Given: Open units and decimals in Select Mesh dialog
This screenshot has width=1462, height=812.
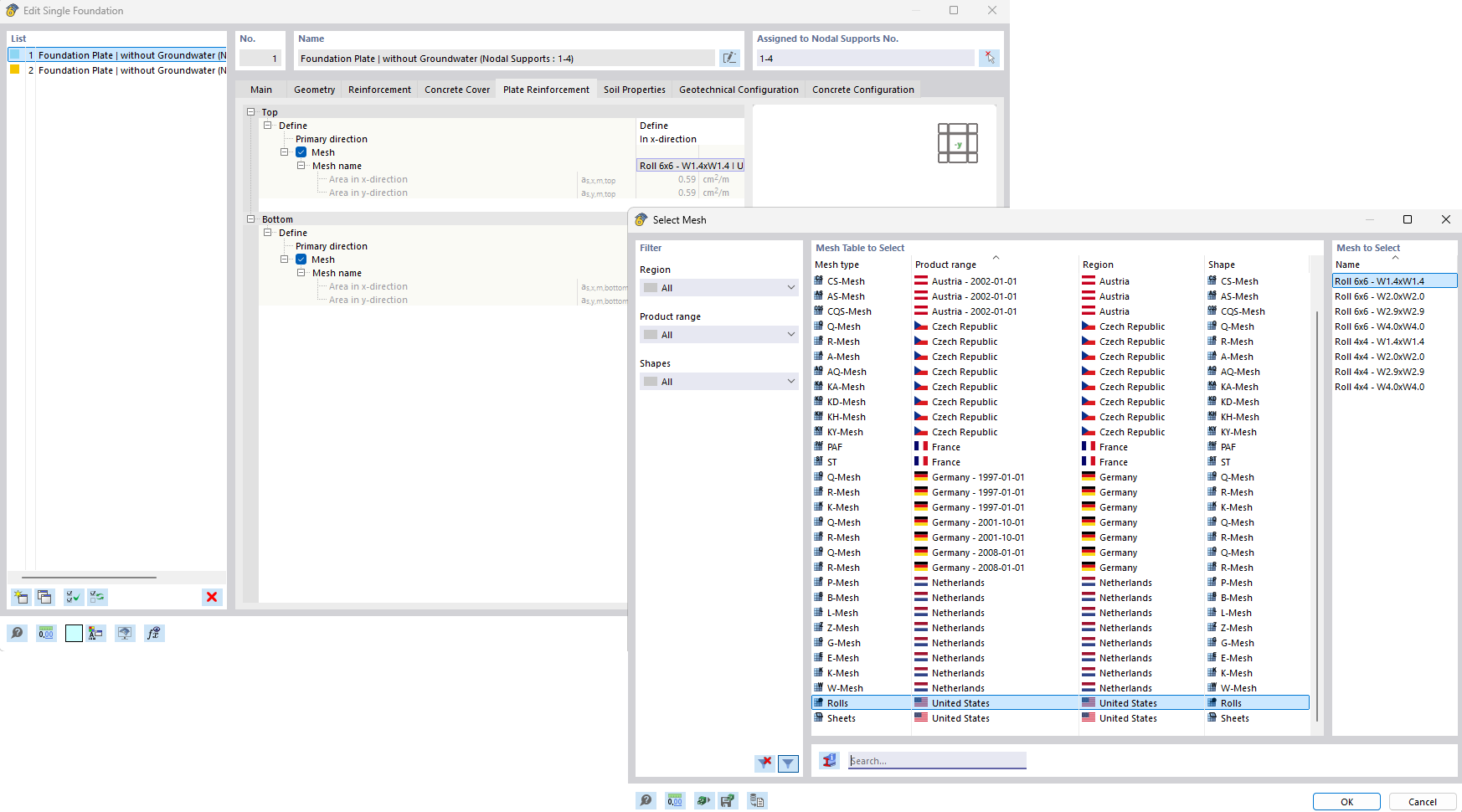Looking at the screenshot, I should (x=675, y=801).
